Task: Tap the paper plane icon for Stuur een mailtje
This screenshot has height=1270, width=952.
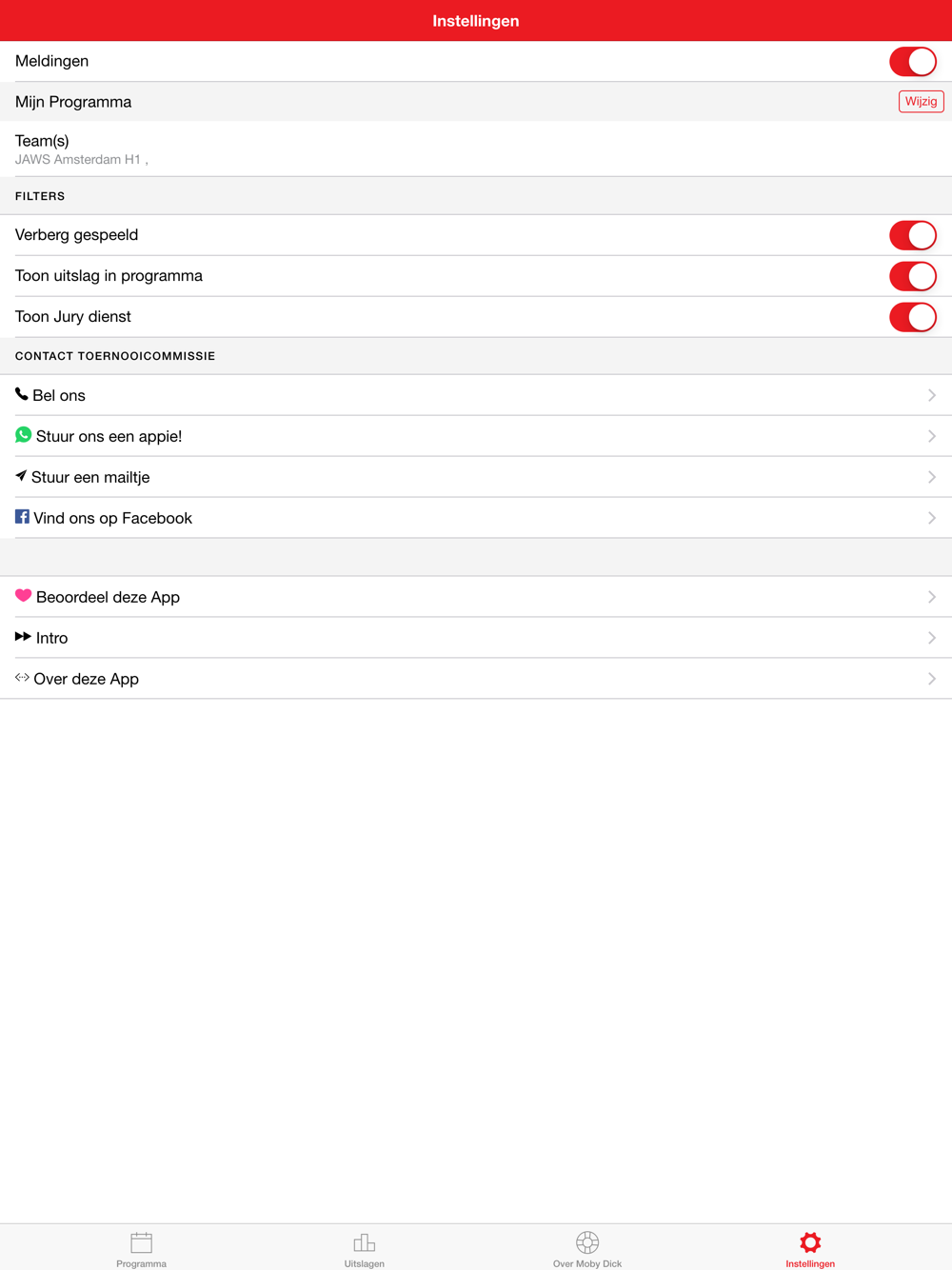Action: click(x=21, y=476)
